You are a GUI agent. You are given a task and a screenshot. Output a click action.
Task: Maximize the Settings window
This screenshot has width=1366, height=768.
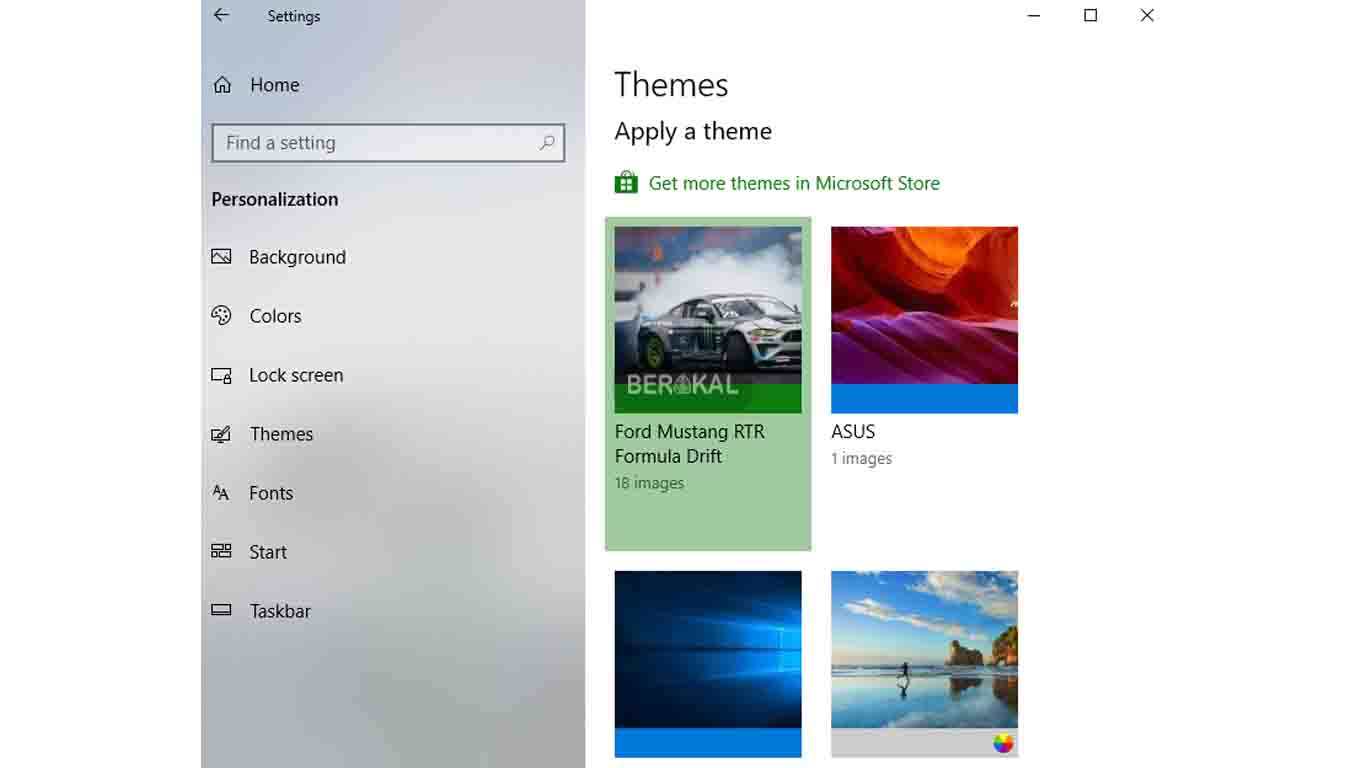tap(1091, 15)
